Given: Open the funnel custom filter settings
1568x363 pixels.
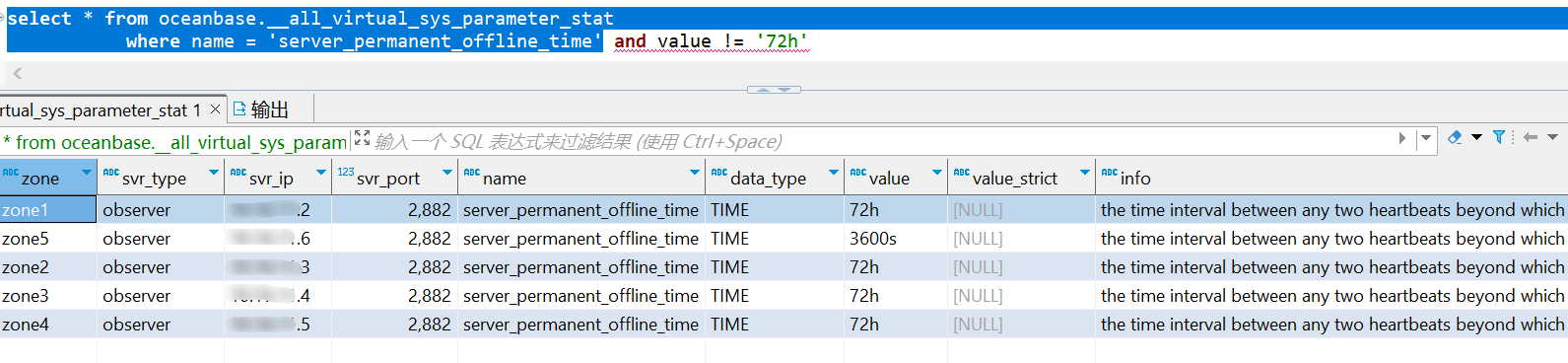Looking at the screenshot, I should 1499,138.
